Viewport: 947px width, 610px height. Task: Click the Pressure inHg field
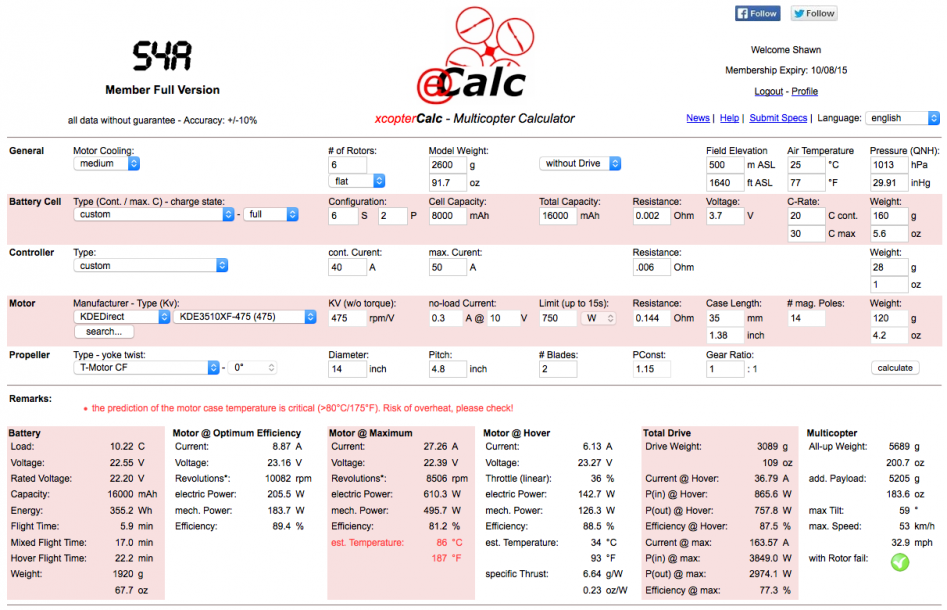889,182
